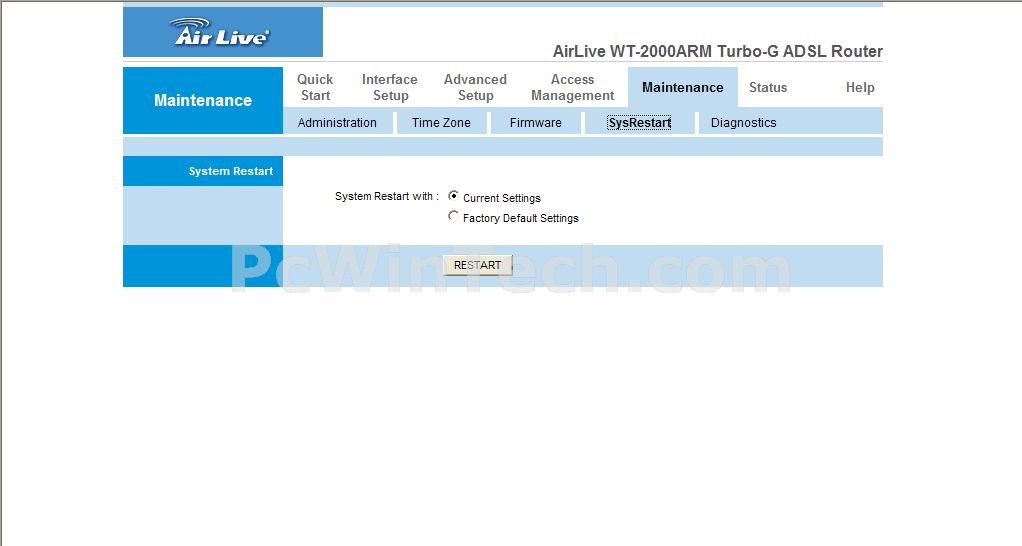Go to the Firmware submenu
This screenshot has width=1022, height=546.
click(536, 122)
